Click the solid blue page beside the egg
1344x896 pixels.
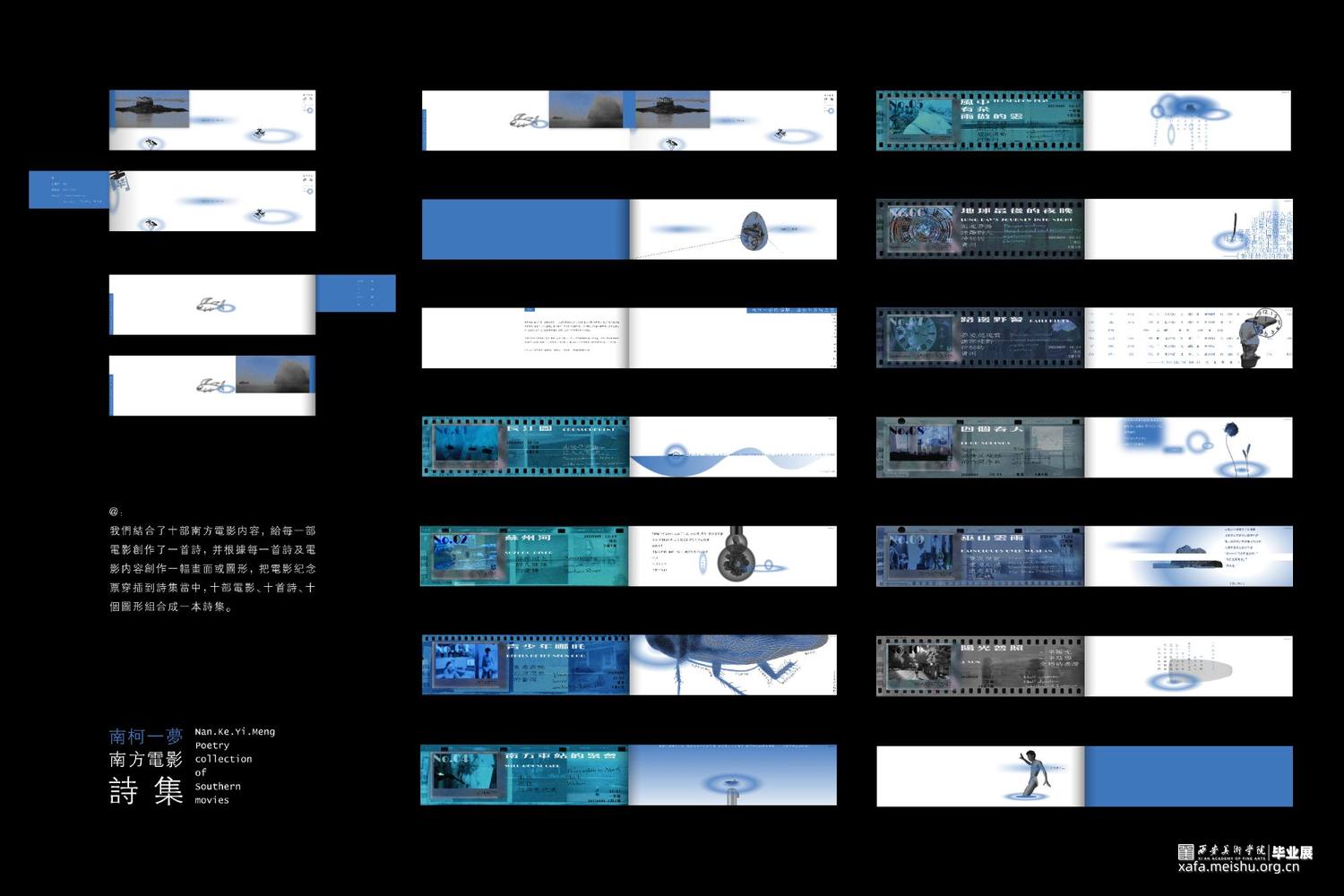[x=525, y=229]
